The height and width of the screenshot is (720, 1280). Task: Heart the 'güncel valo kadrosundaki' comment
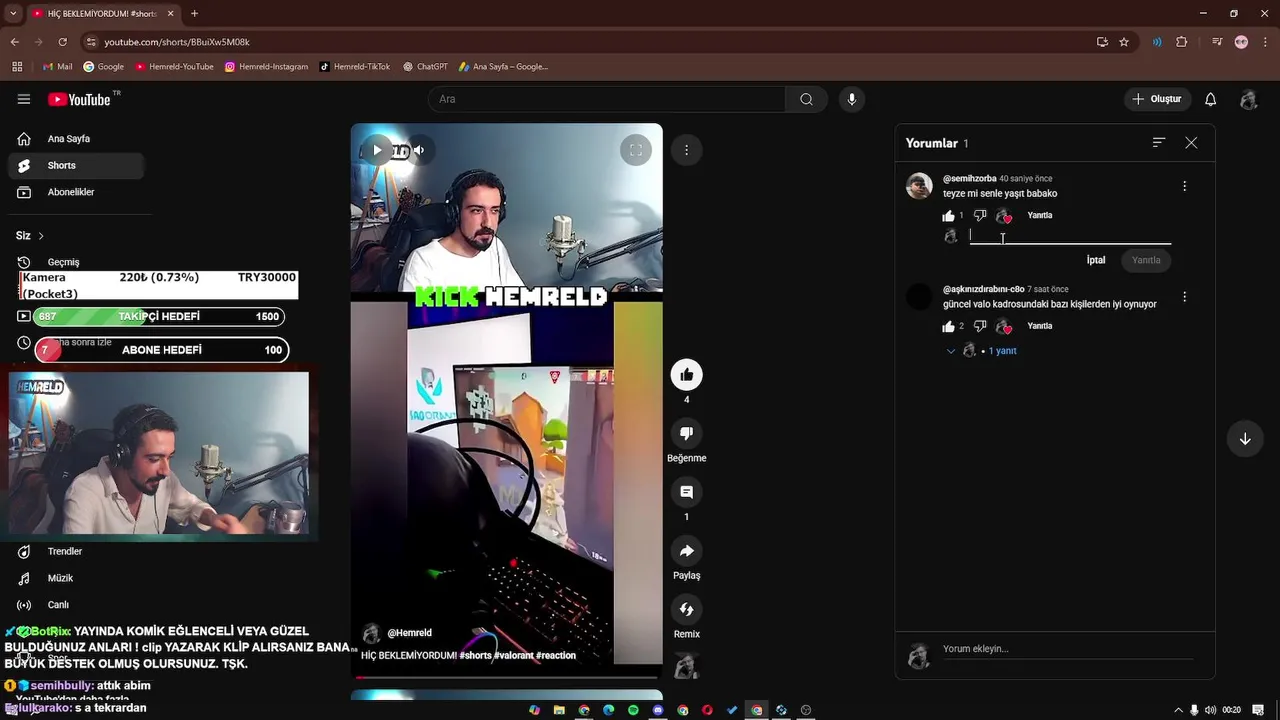[1004, 326]
